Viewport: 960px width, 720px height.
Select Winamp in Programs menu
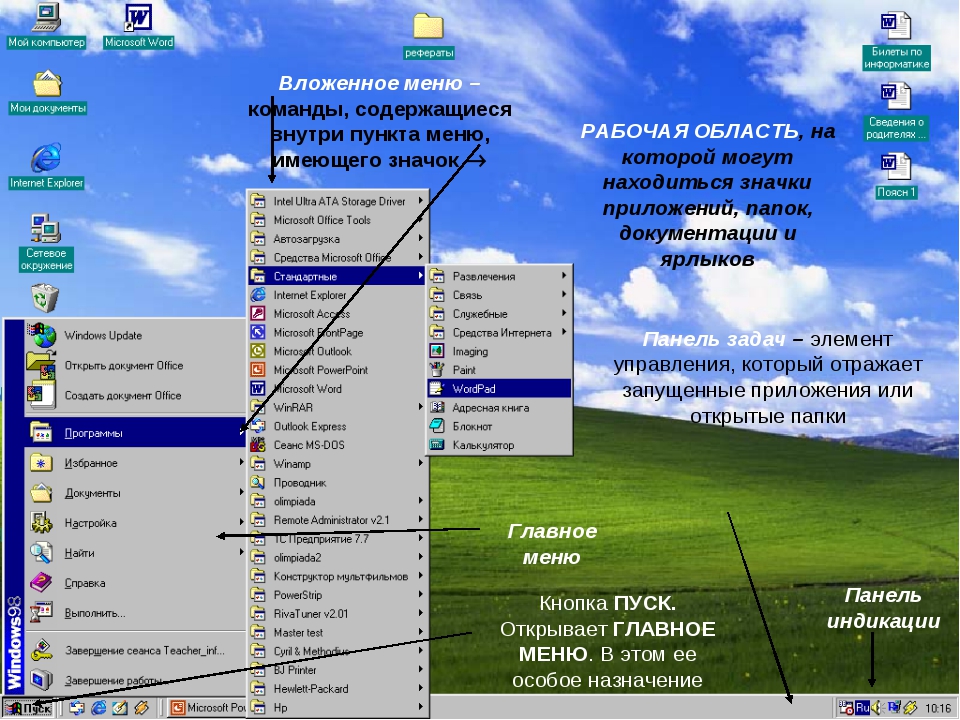click(x=337, y=463)
